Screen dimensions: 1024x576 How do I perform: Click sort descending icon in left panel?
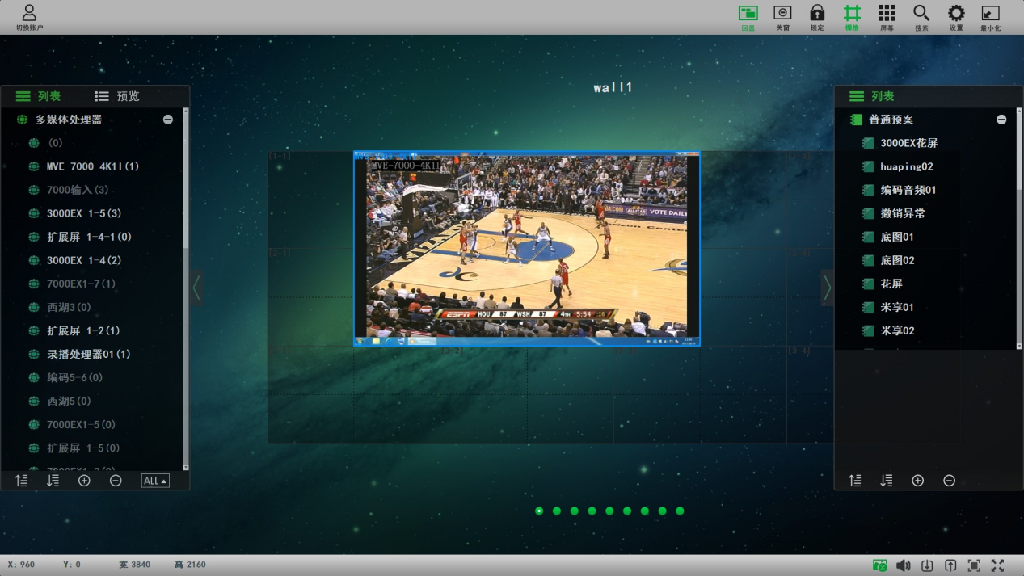coord(53,481)
